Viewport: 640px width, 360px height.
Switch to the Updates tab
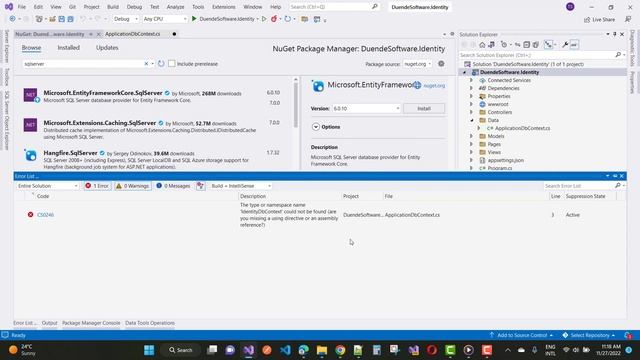click(107, 48)
